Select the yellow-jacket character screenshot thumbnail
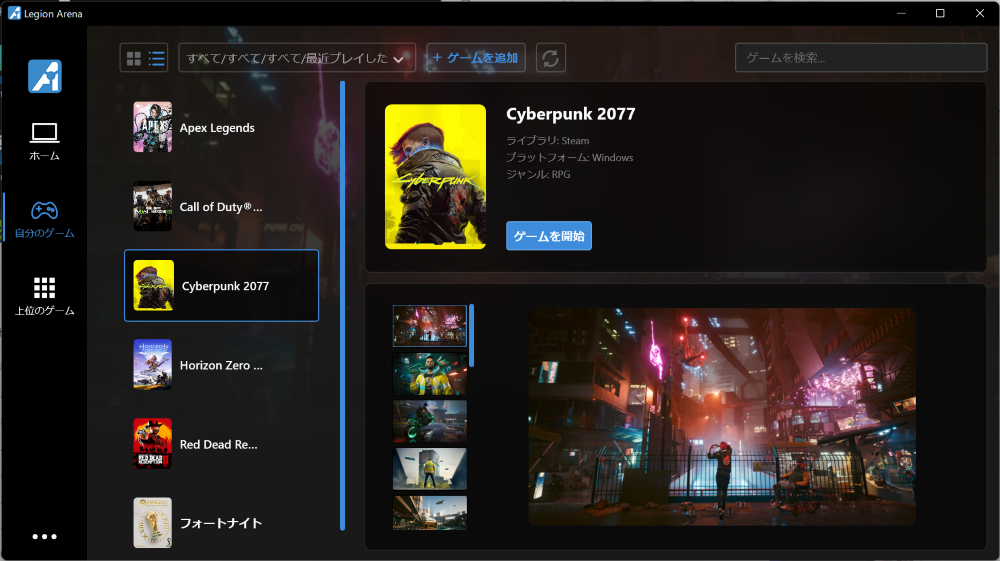 (430, 374)
